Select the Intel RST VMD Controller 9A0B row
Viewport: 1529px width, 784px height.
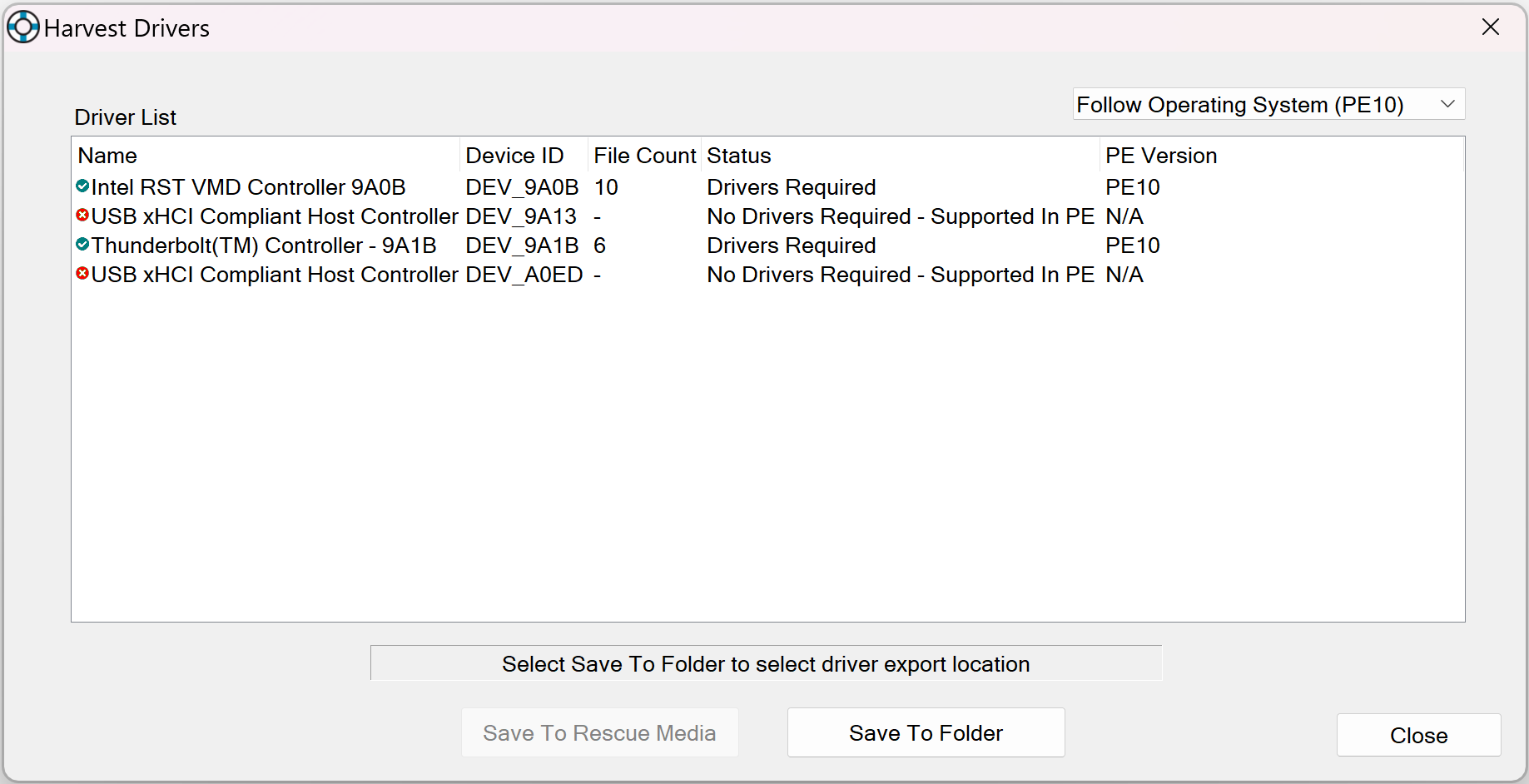pyautogui.click(x=248, y=187)
